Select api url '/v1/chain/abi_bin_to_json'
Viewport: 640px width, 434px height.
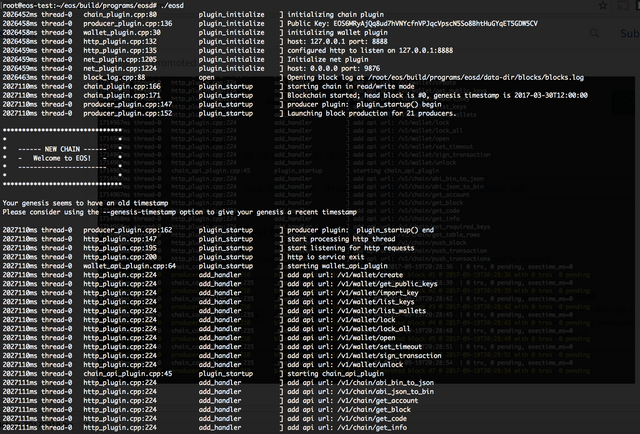386,383
